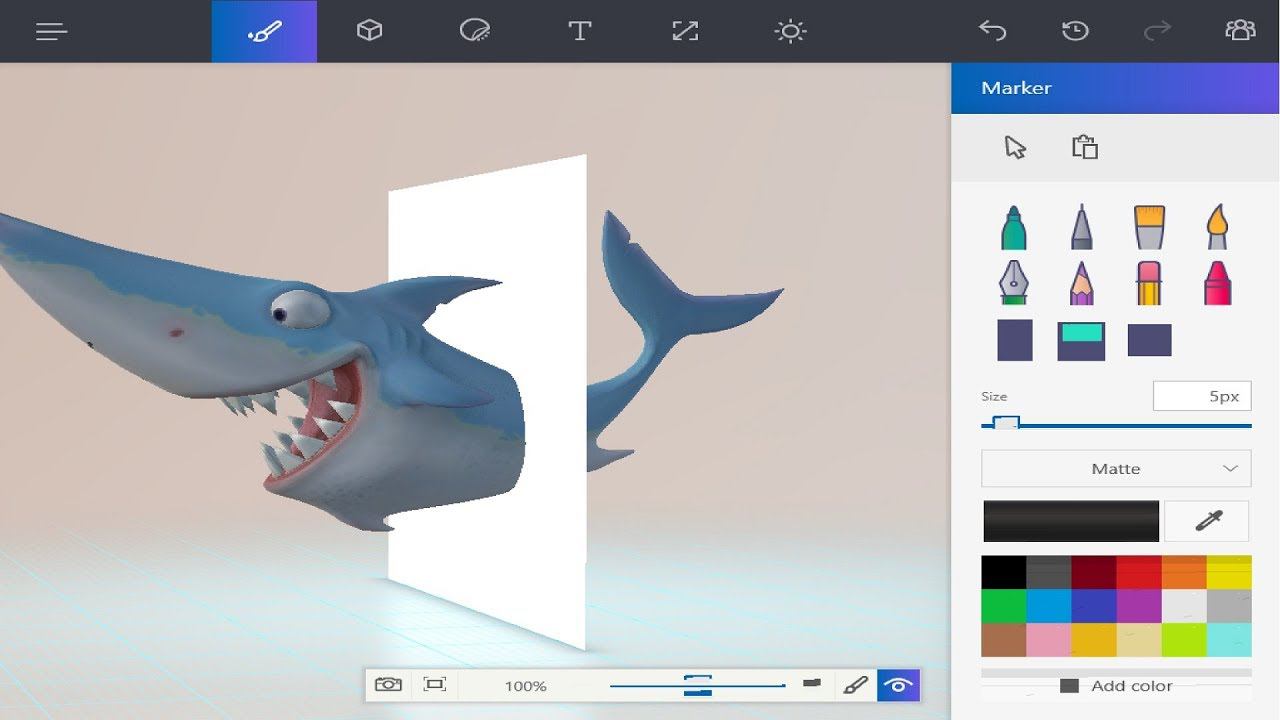Click the brush Size slider handle

coord(1005,424)
